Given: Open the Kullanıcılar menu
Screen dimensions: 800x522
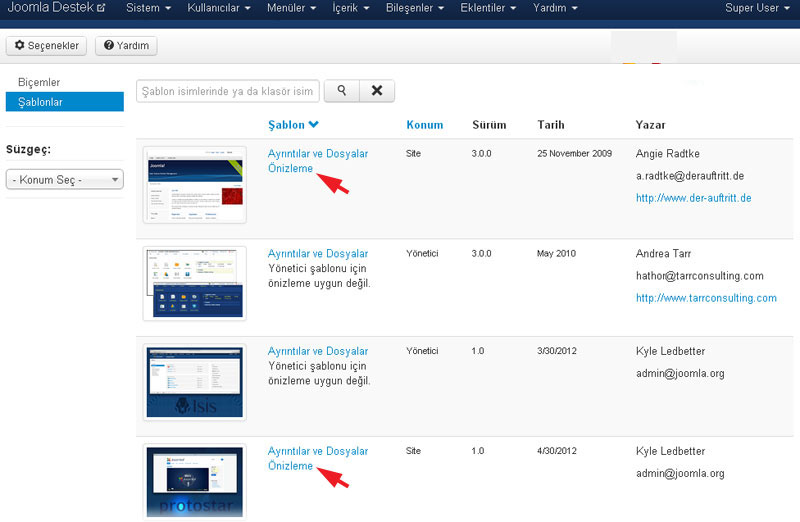Looking at the screenshot, I should point(219,8).
